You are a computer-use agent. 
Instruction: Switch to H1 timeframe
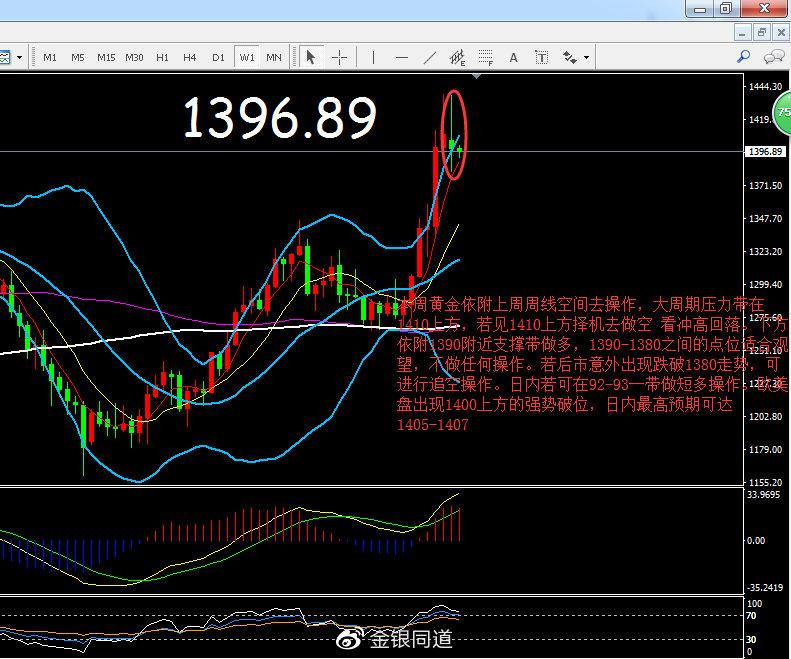[162, 58]
